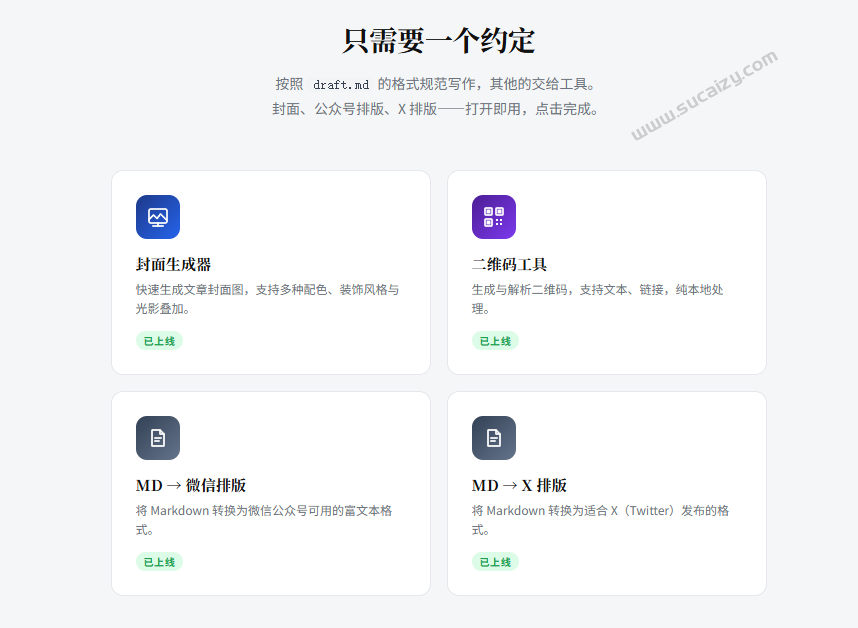This screenshot has width=858, height=628.
Task: Open the MD → X 排版 title
Action: pos(519,486)
